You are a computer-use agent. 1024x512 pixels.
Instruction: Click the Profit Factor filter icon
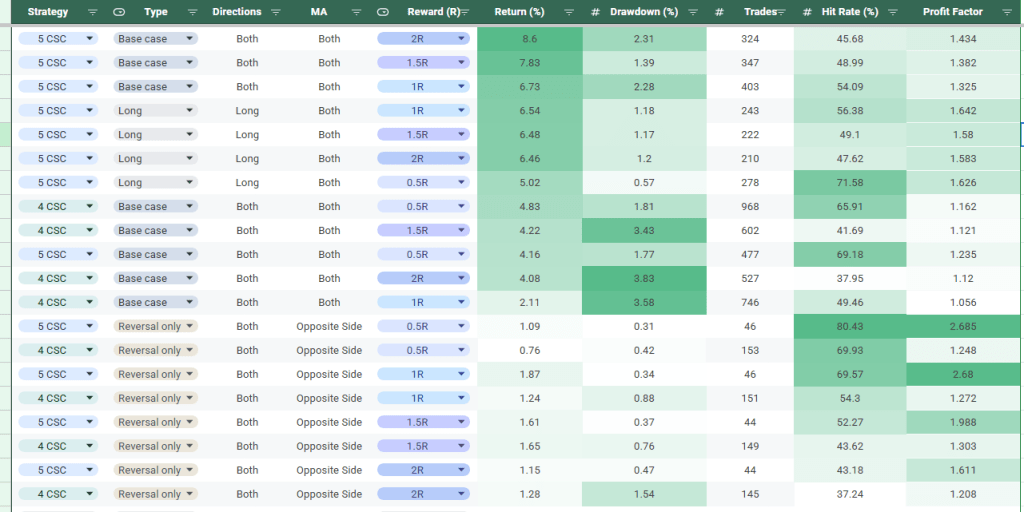click(1006, 12)
